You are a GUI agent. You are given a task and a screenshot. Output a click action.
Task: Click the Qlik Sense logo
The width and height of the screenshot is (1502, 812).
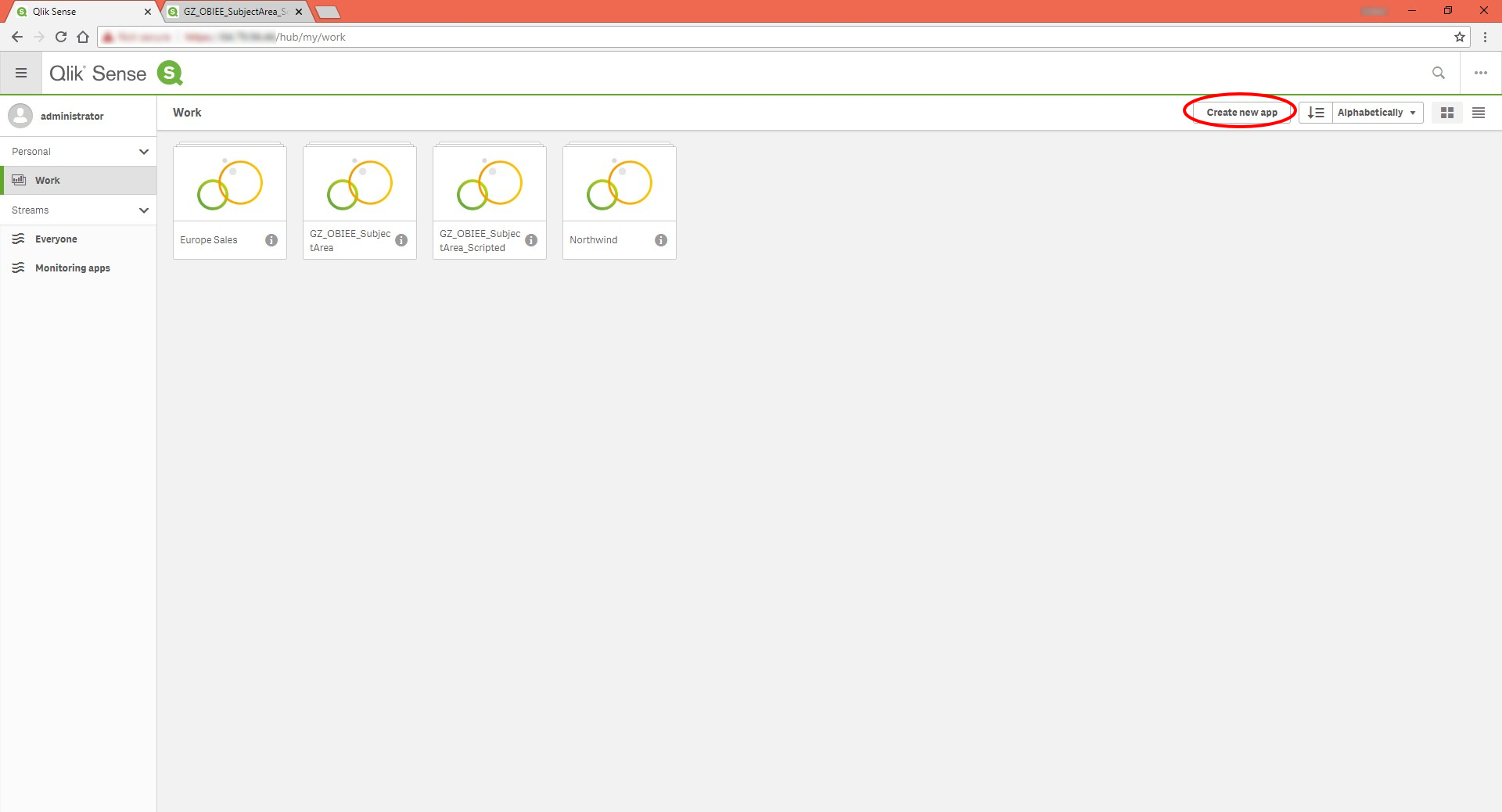point(116,73)
